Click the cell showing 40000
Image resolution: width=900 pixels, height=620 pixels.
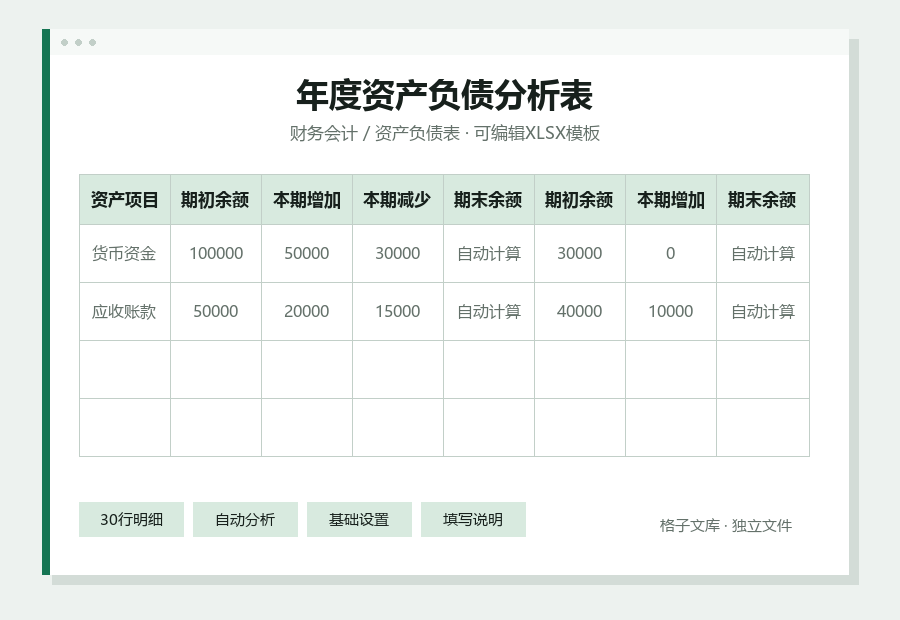pyautogui.click(x=580, y=311)
